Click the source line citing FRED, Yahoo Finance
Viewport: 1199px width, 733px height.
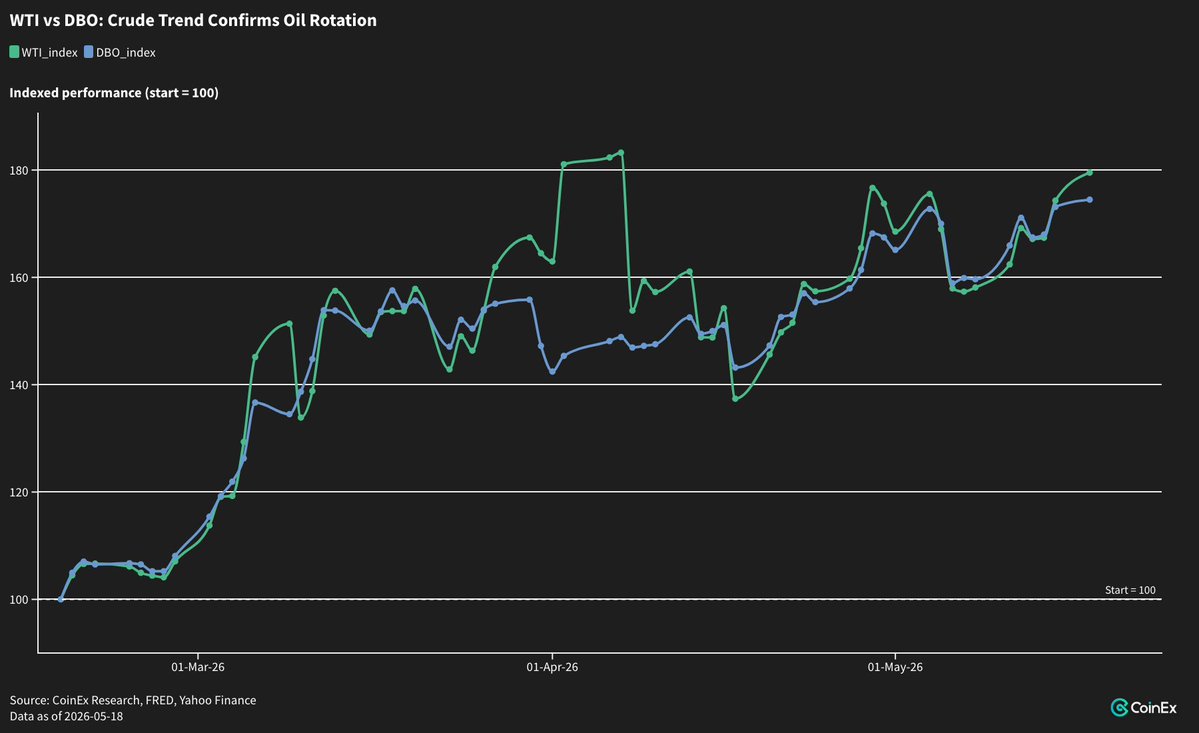133,700
